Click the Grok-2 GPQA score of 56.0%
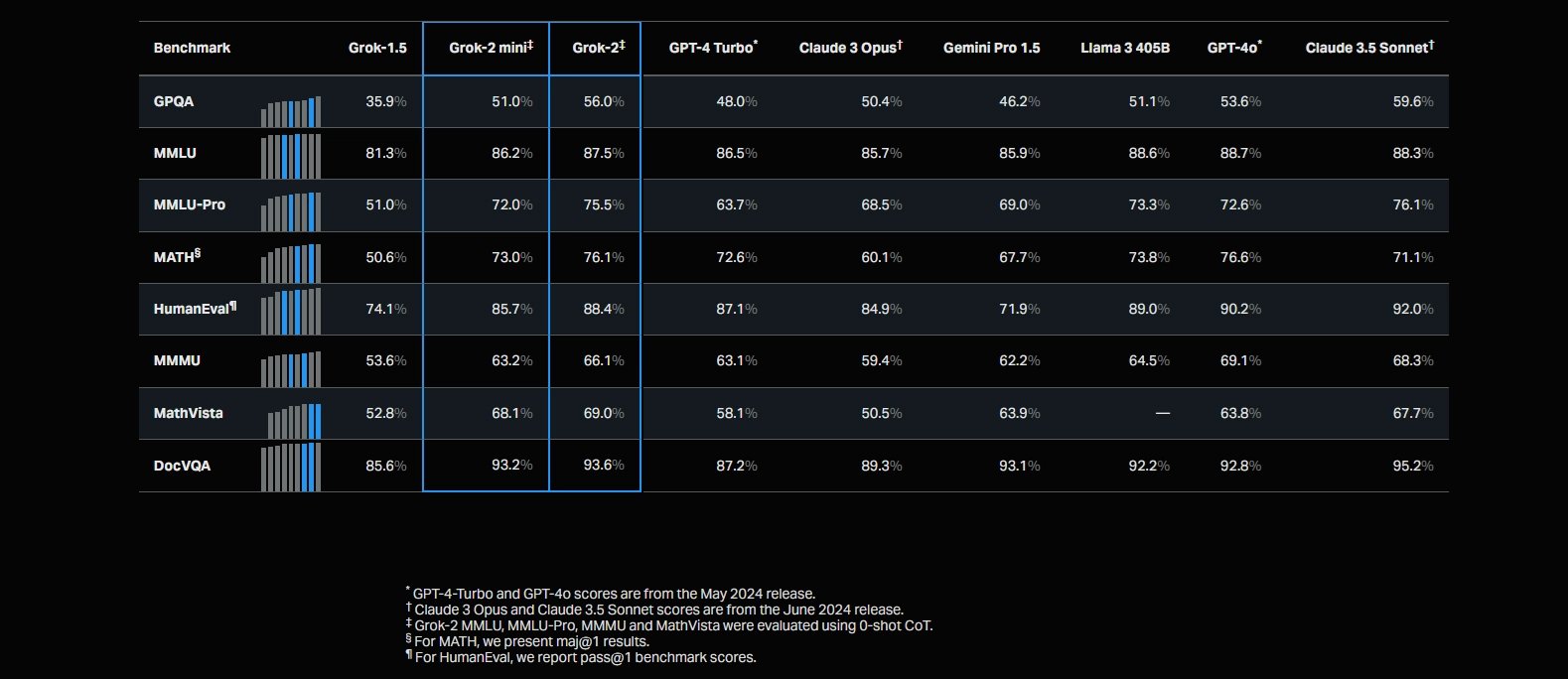 604,101
